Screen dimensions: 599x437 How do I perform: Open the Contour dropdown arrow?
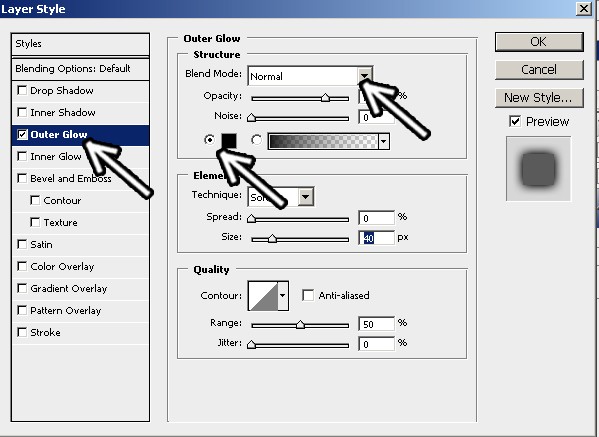click(283, 296)
